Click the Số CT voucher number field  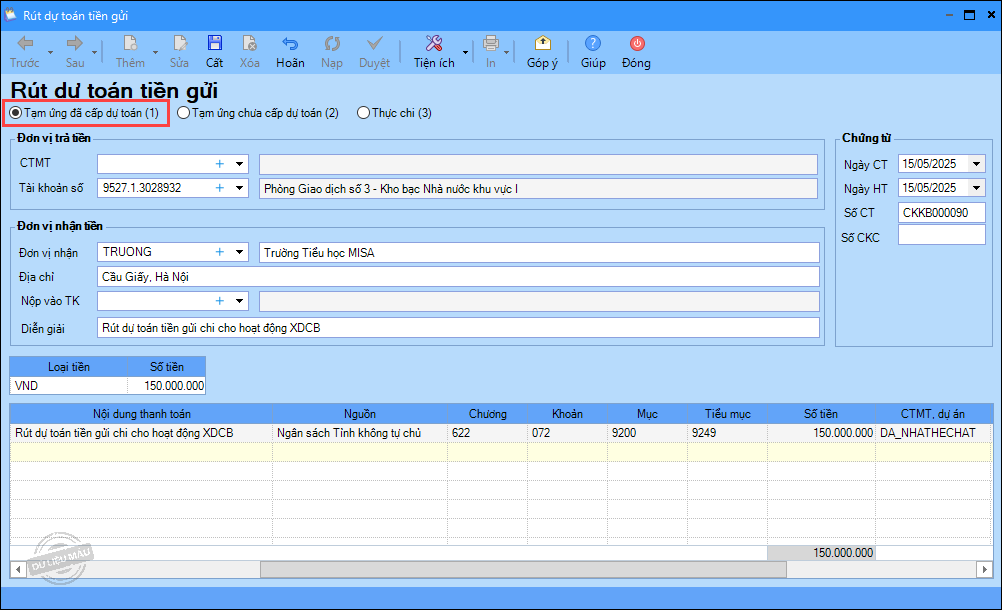(x=941, y=212)
